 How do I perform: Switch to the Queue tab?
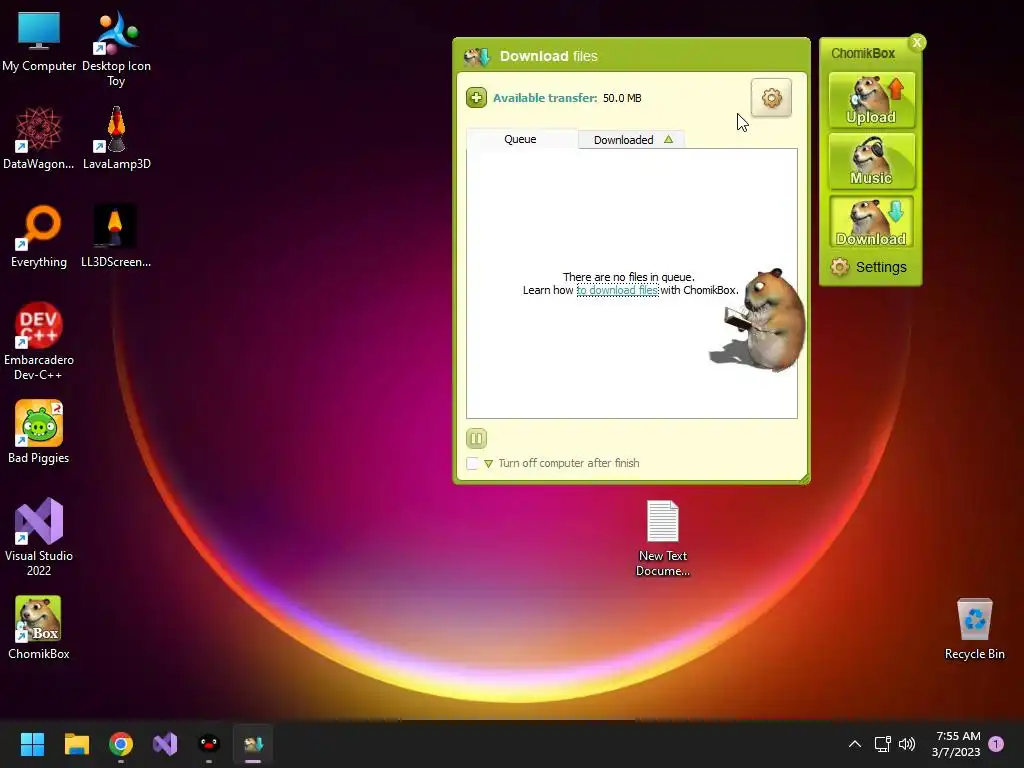[520, 139]
